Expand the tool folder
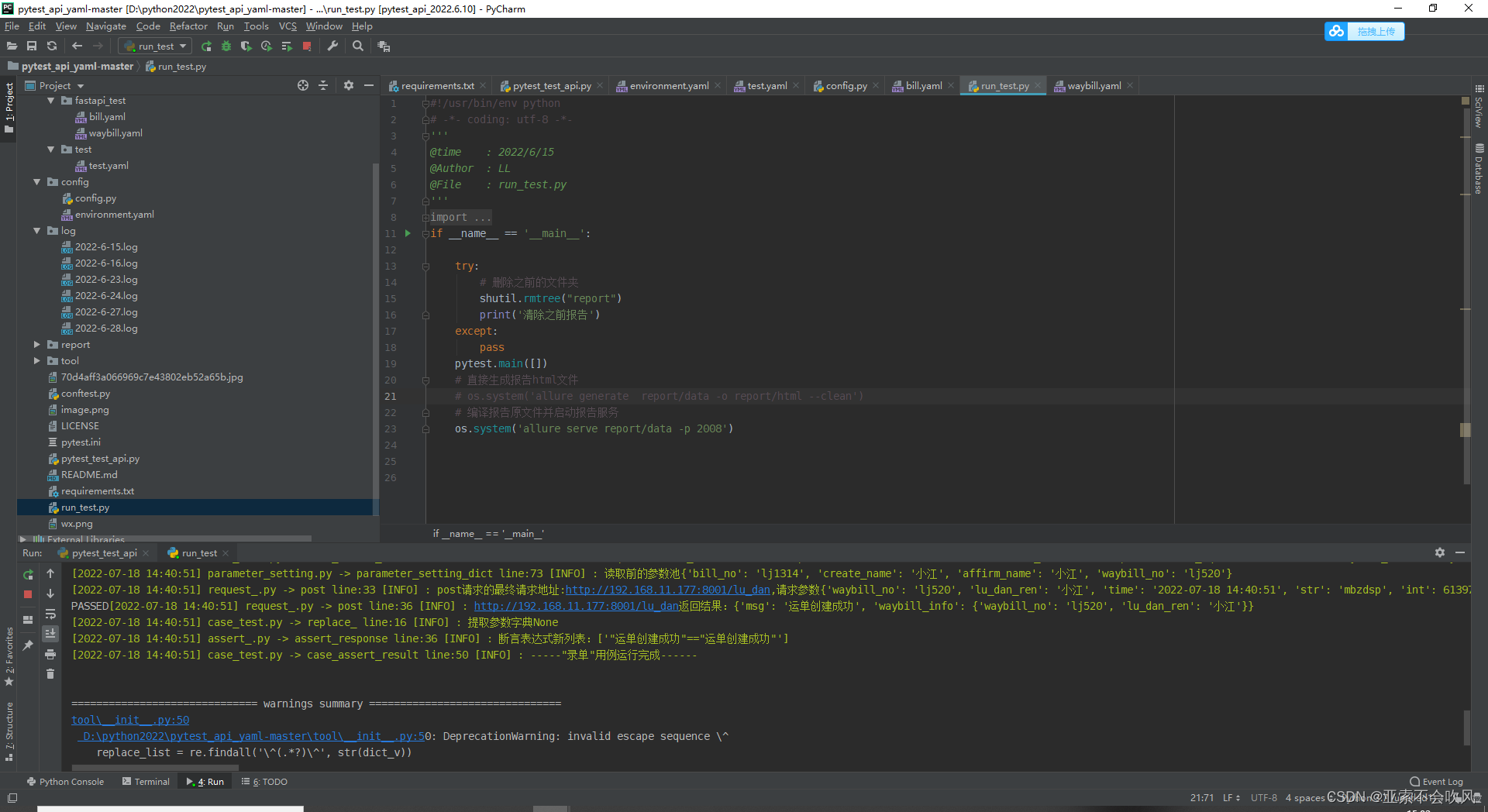1488x812 pixels. (x=37, y=361)
